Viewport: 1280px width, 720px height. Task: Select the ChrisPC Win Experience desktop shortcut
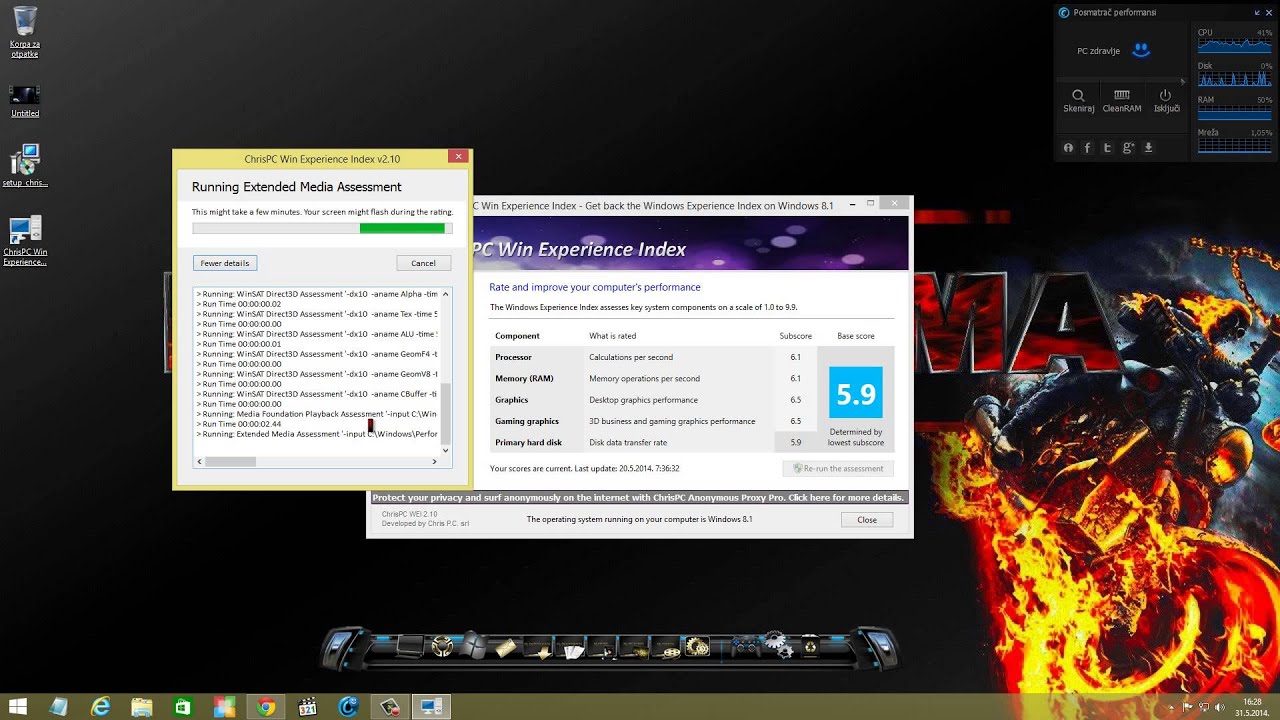[x=25, y=241]
